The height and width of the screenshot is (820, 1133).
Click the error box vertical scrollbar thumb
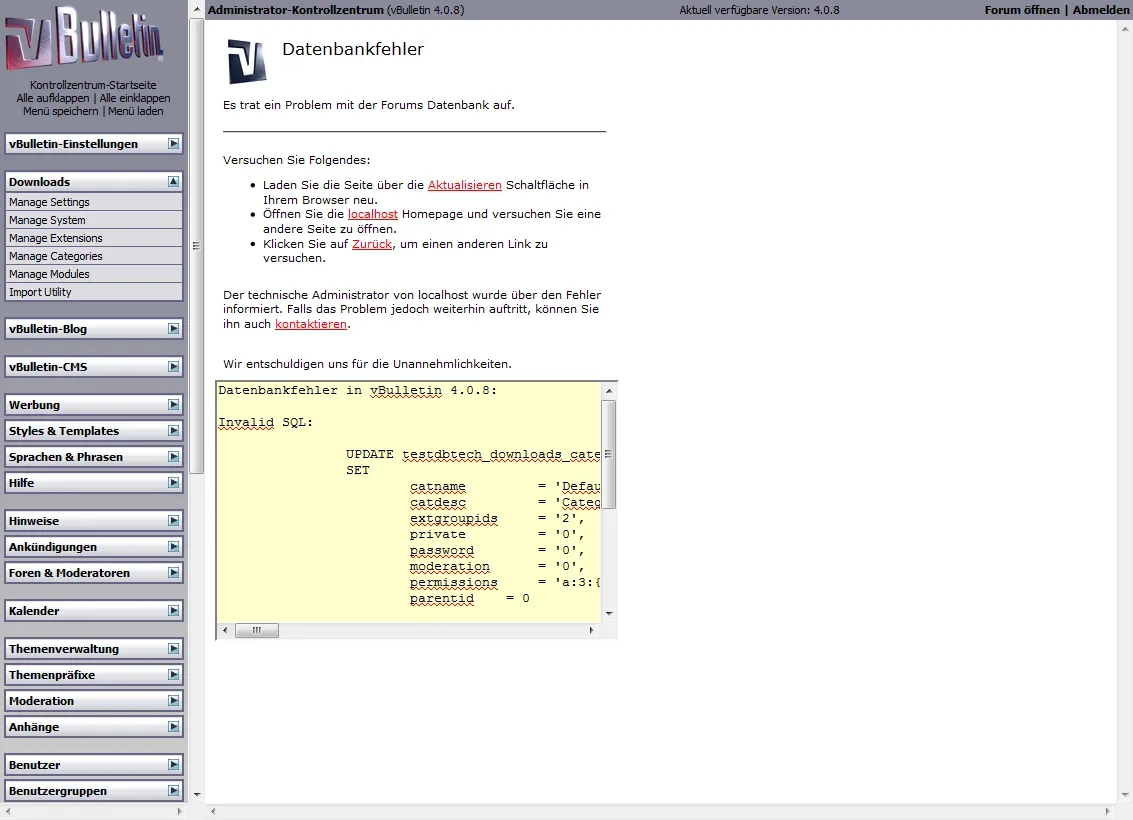pyautogui.click(x=609, y=454)
